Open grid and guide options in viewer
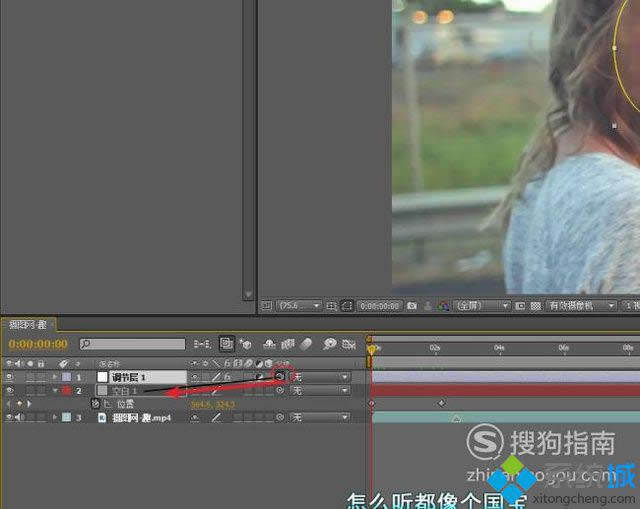This screenshot has height=509, width=640. point(331,306)
